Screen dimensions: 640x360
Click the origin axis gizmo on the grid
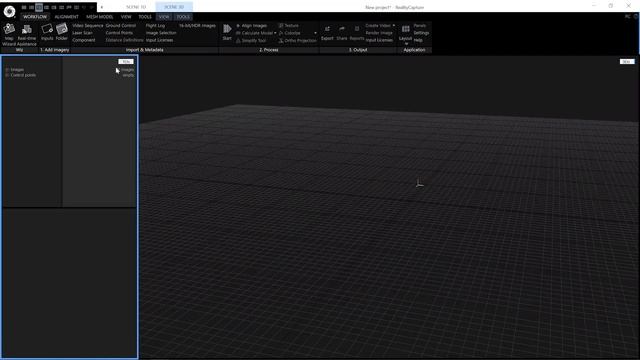[419, 184]
